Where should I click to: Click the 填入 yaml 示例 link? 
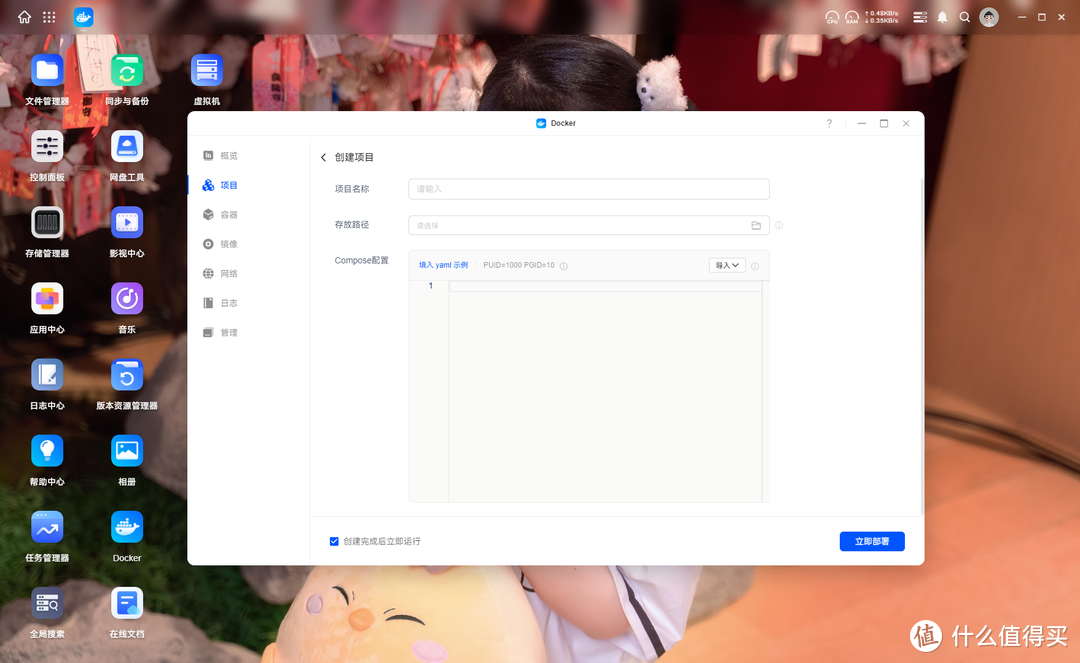(x=444, y=265)
